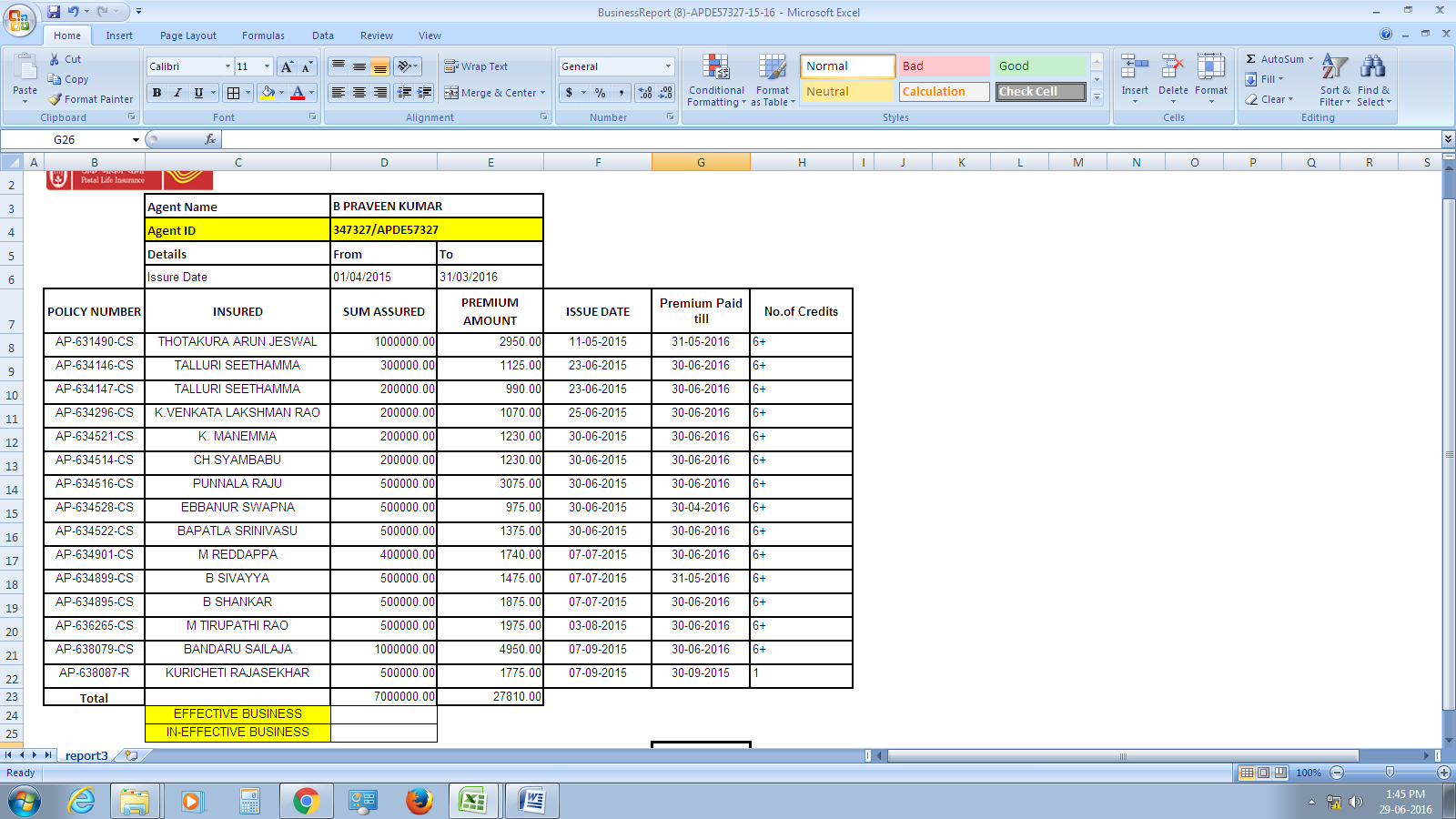Open Find & Select binoculars
This screenshot has height=819, width=1456.
click(1373, 80)
